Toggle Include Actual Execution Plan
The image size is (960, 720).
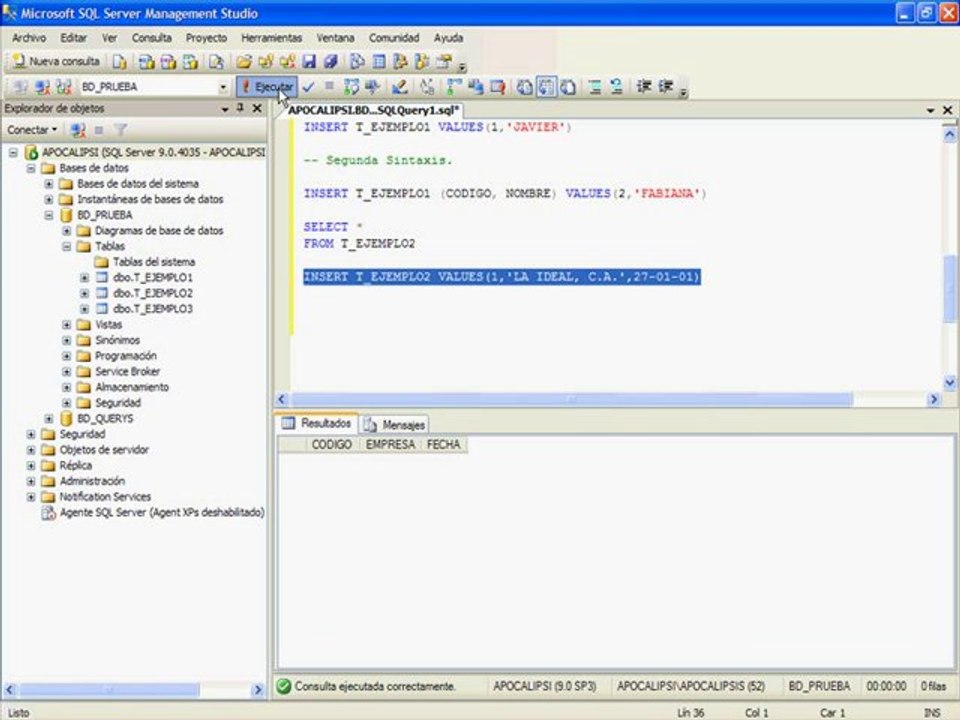(x=454, y=87)
